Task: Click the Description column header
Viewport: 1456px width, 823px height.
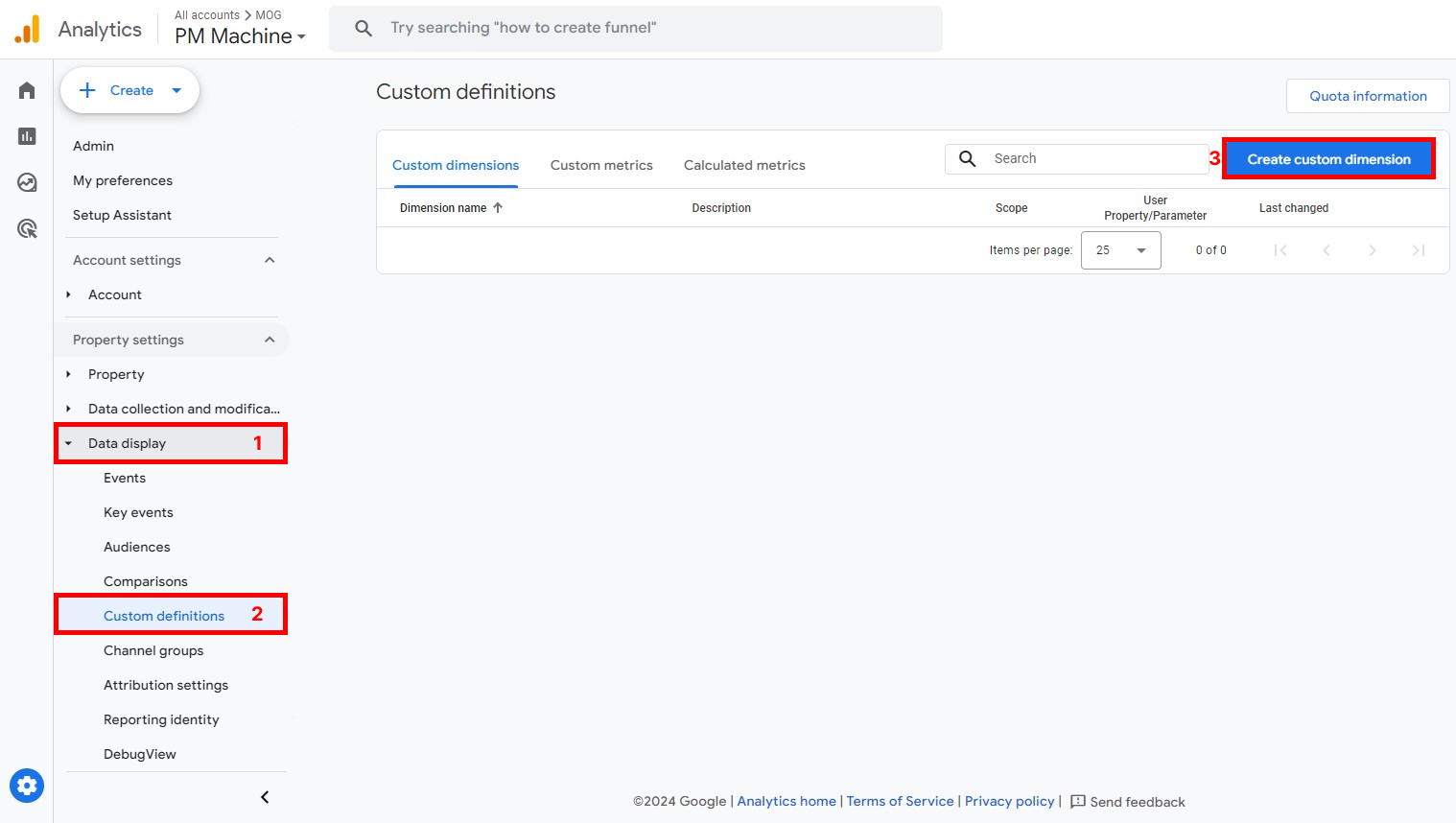Action: click(x=721, y=208)
